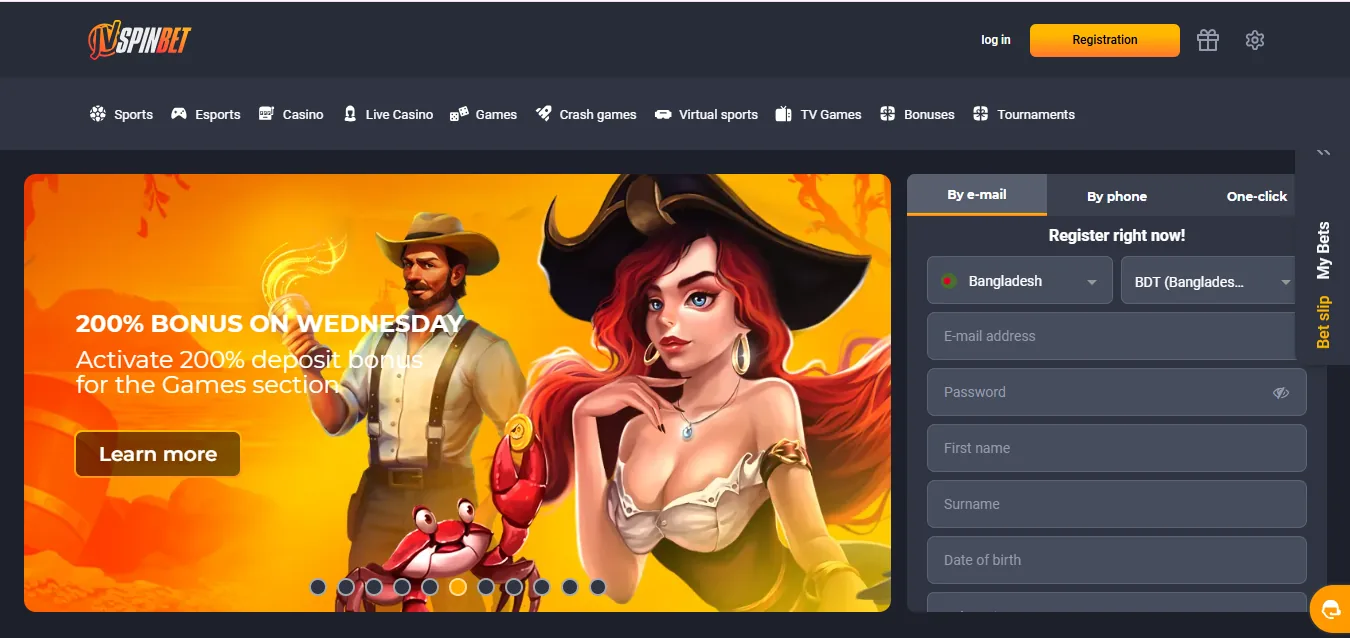Open the live chat support icon
This screenshot has width=1350, height=638.
tap(1330, 608)
